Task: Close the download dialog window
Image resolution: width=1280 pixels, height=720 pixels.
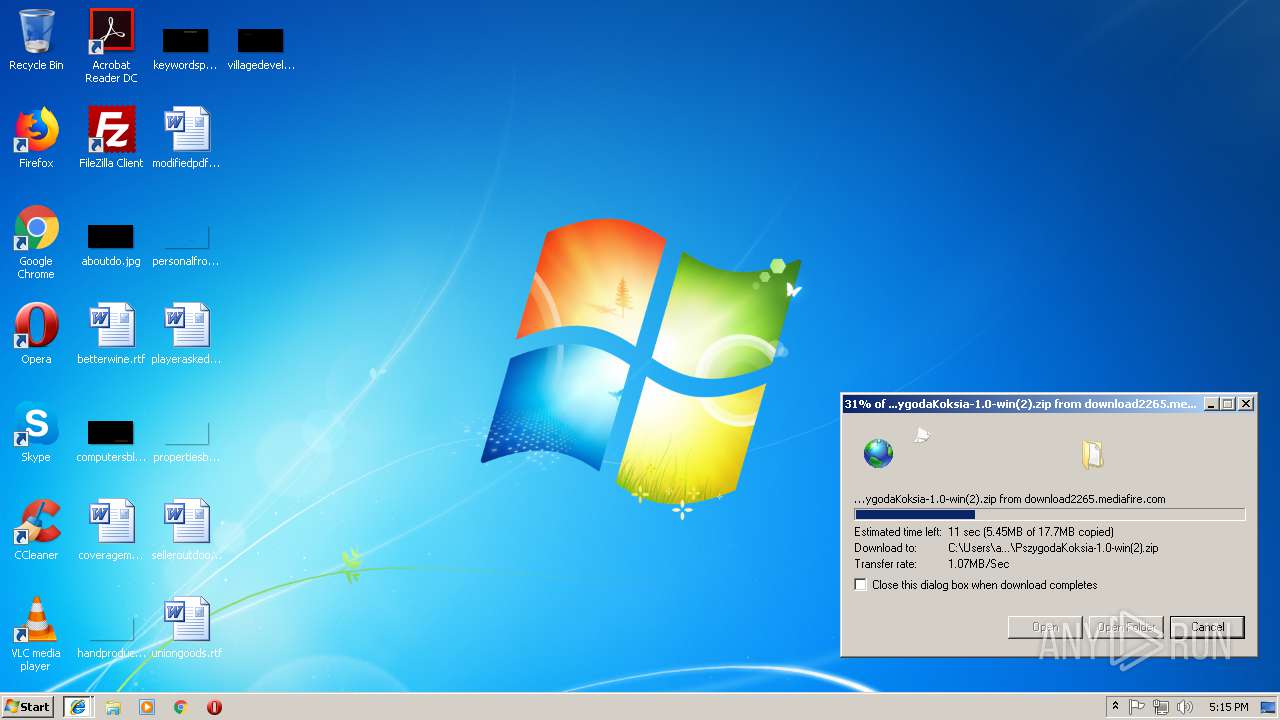Action: tap(1246, 404)
